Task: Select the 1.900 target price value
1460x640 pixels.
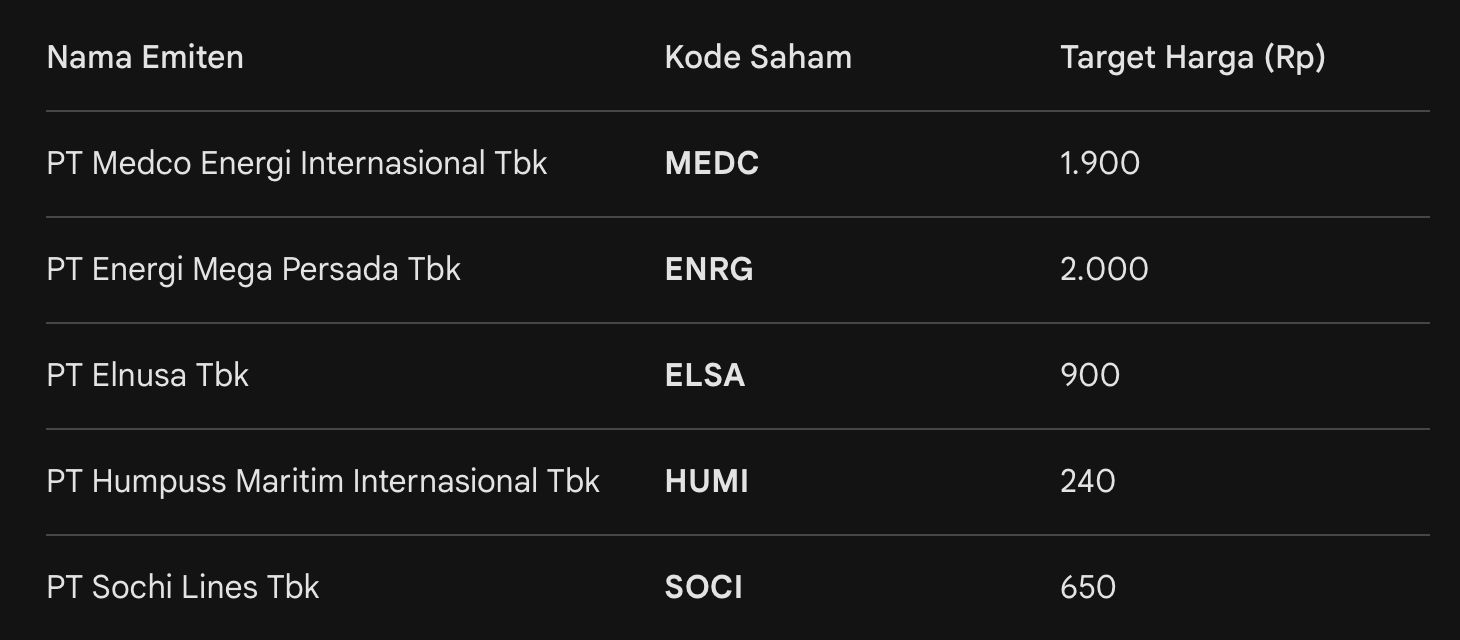Action: [1099, 164]
